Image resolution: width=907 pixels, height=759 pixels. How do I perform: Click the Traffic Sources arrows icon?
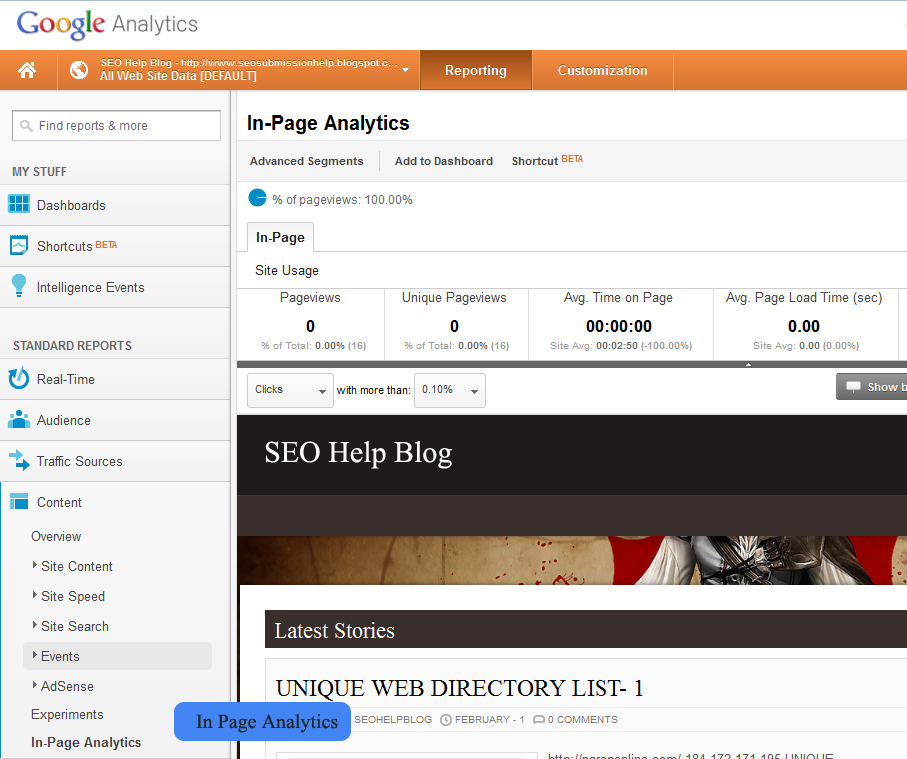pyautogui.click(x=19, y=460)
